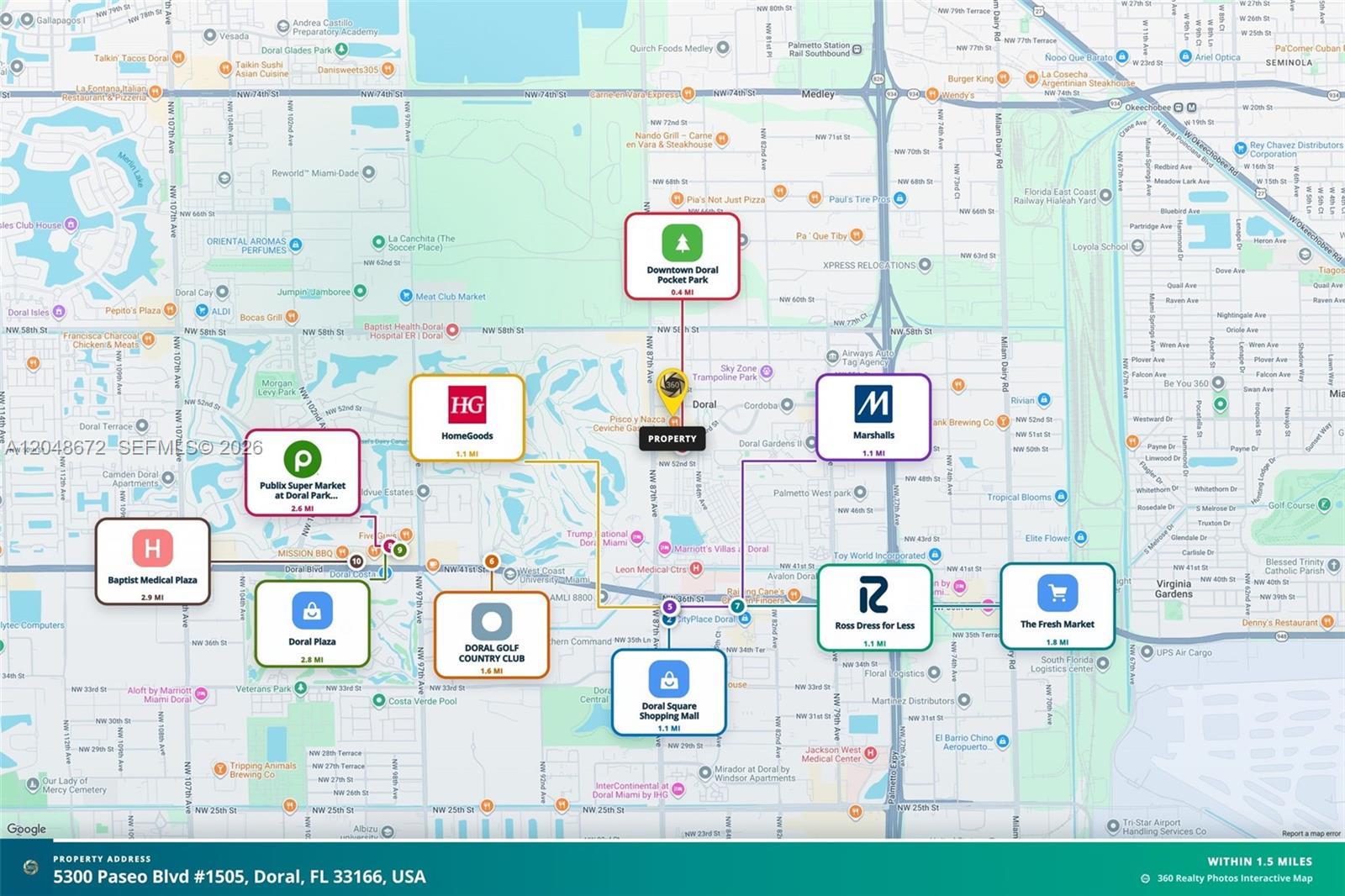Click the purple route marker number 5
This screenshot has height=896, width=1345.
coord(669,606)
